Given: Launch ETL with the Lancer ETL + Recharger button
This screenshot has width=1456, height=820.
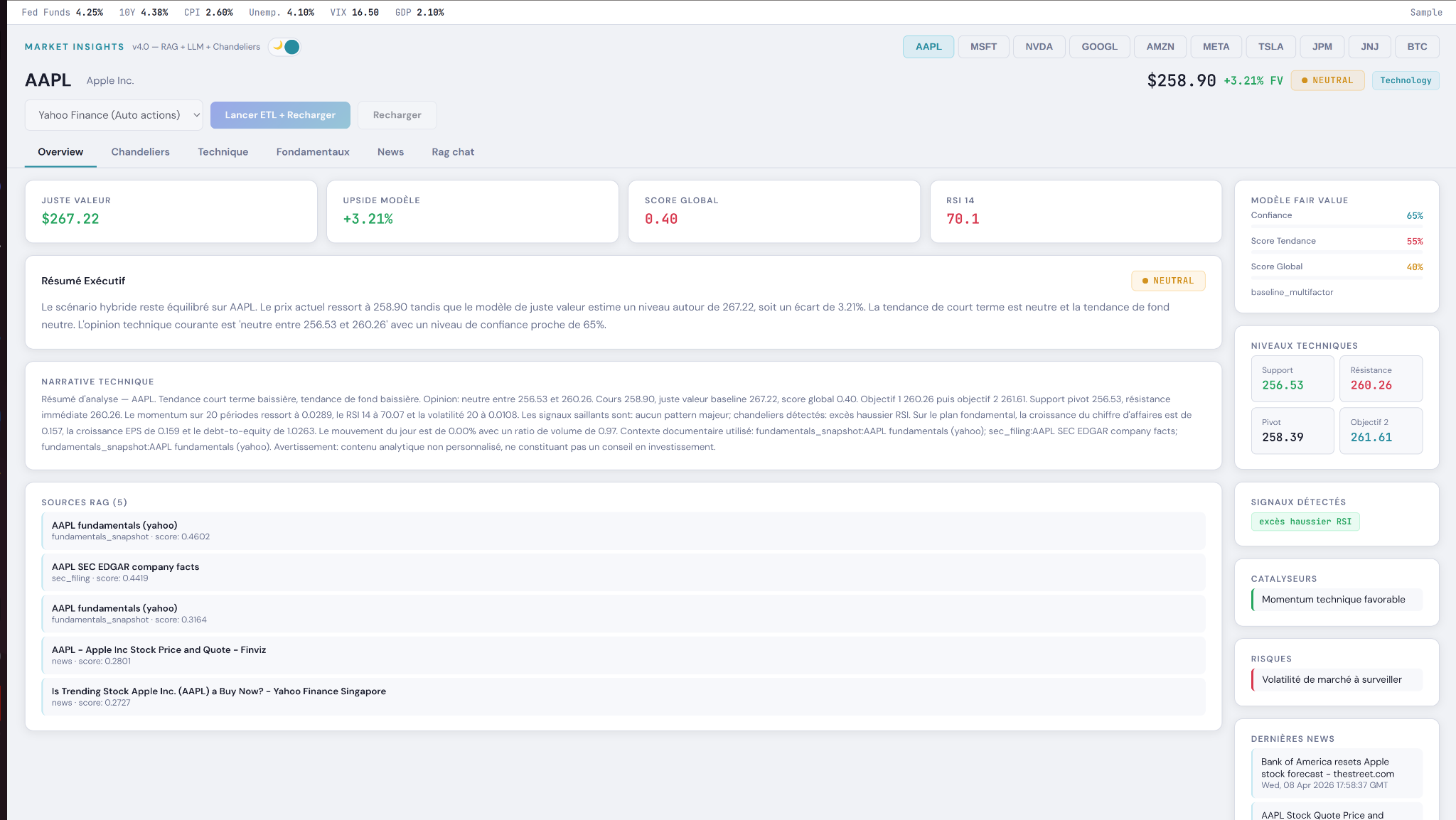Looking at the screenshot, I should [x=280, y=114].
